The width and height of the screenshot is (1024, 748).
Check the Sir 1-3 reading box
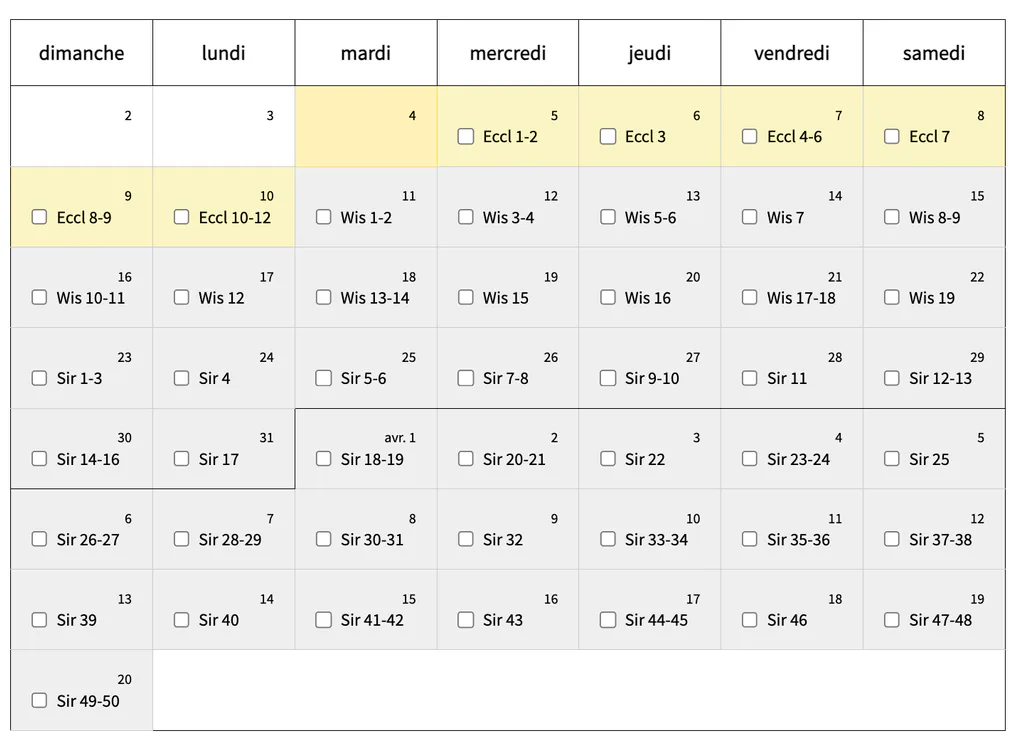pyautogui.click(x=39, y=378)
